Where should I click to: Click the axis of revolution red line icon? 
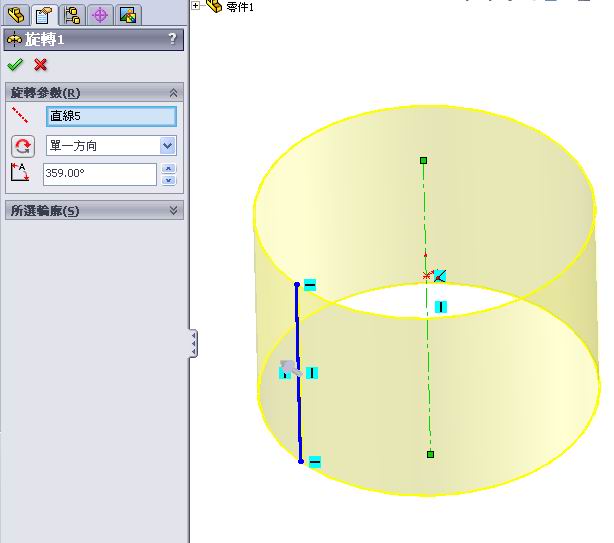click(20, 115)
